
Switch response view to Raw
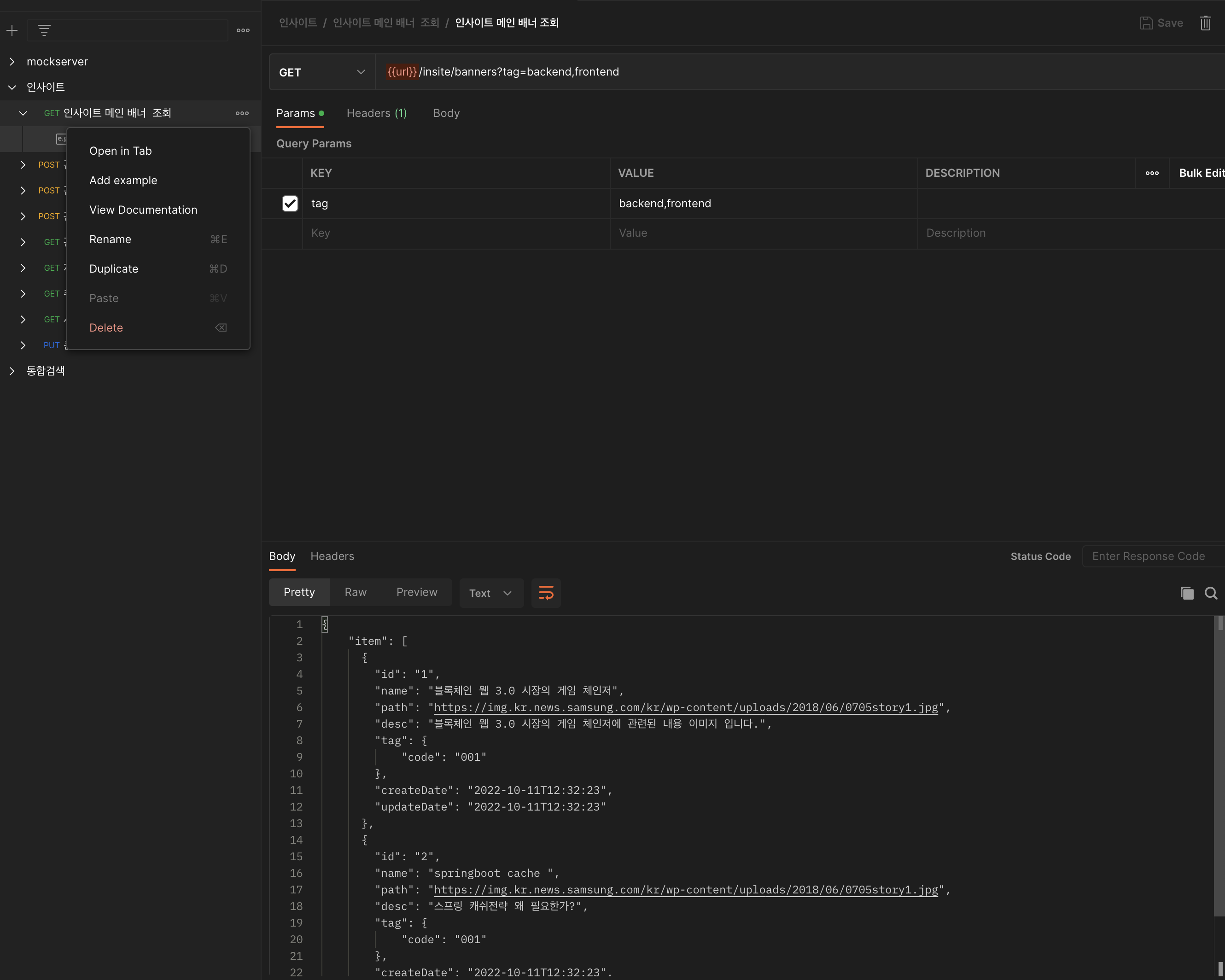tap(355, 592)
